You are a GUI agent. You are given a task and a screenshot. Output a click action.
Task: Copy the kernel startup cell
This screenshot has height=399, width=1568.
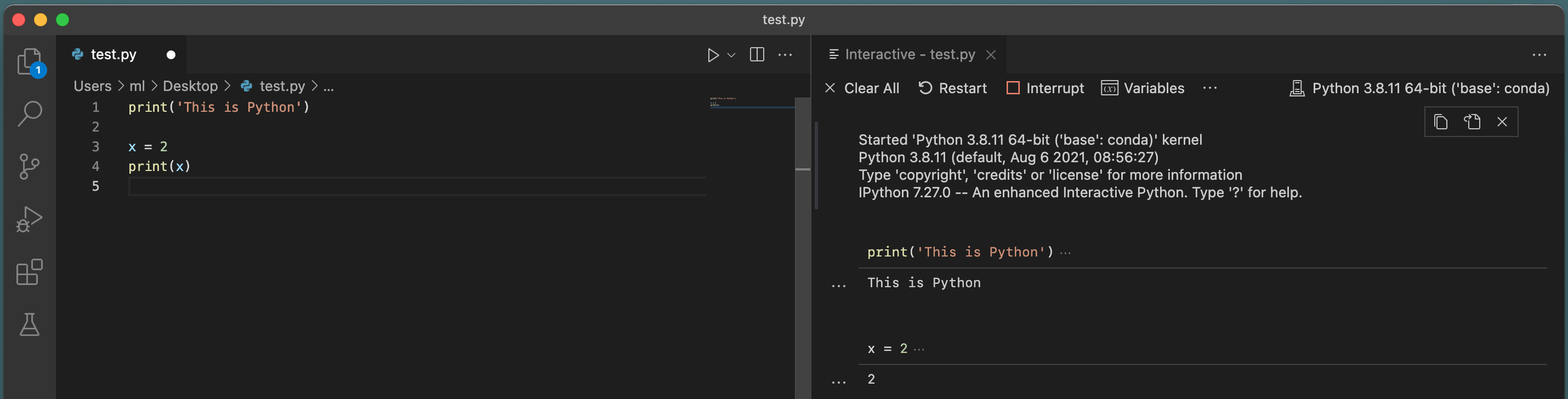pyautogui.click(x=1440, y=122)
